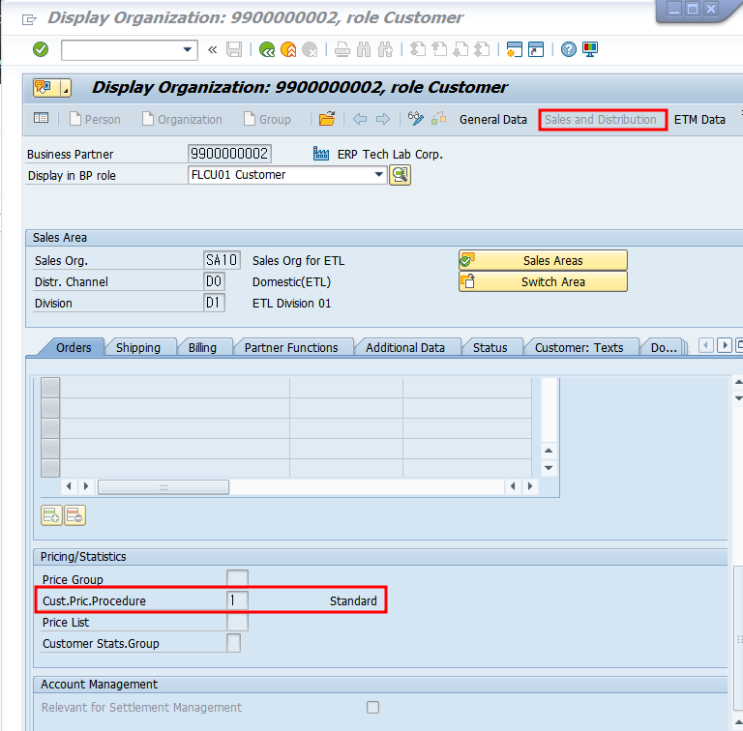Open the transaction command field dropdown
The height and width of the screenshot is (731, 743).
(187, 49)
